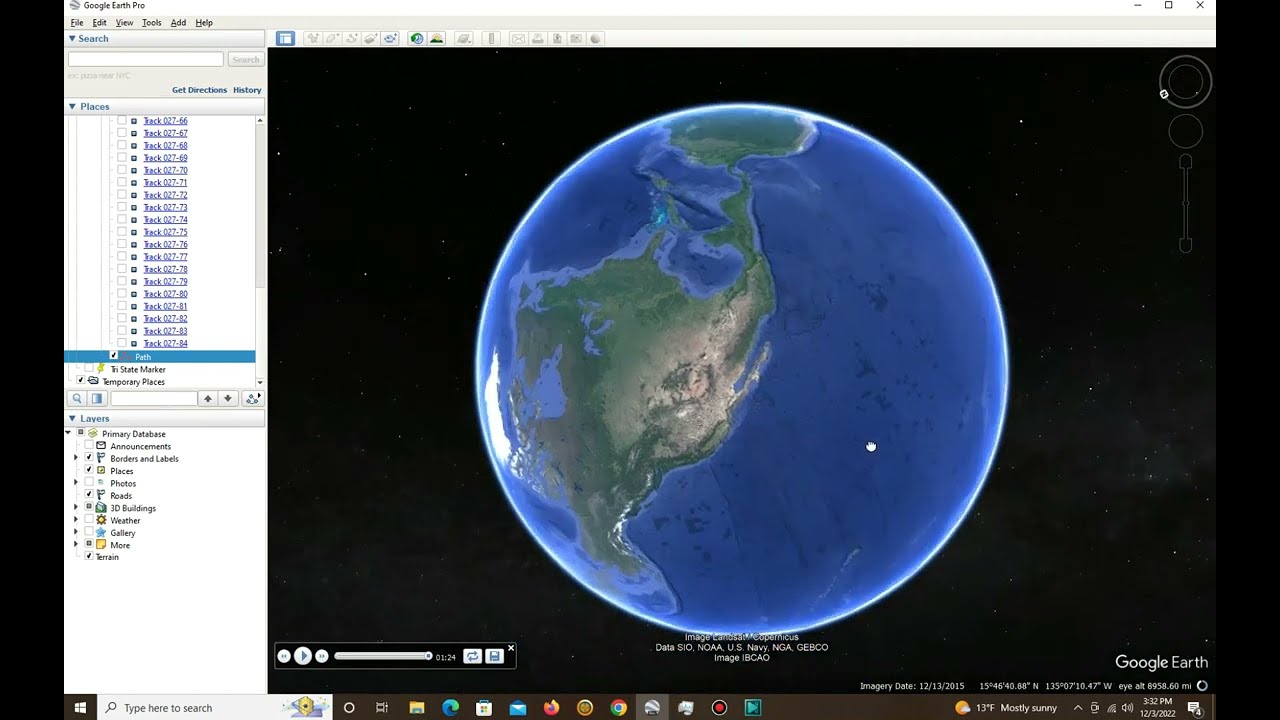This screenshot has height=720, width=1280.
Task: Open the planet switcher (Saturn) icon
Action: pos(464,38)
